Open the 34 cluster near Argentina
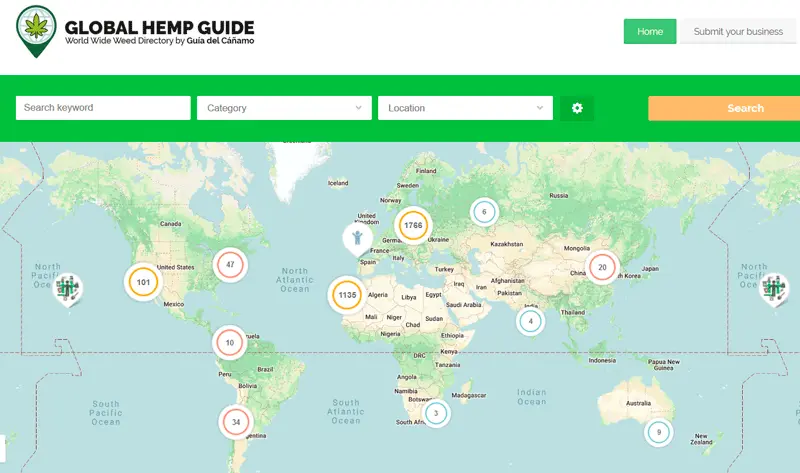The height and width of the screenshot is (473, 800). click(236, 422)
